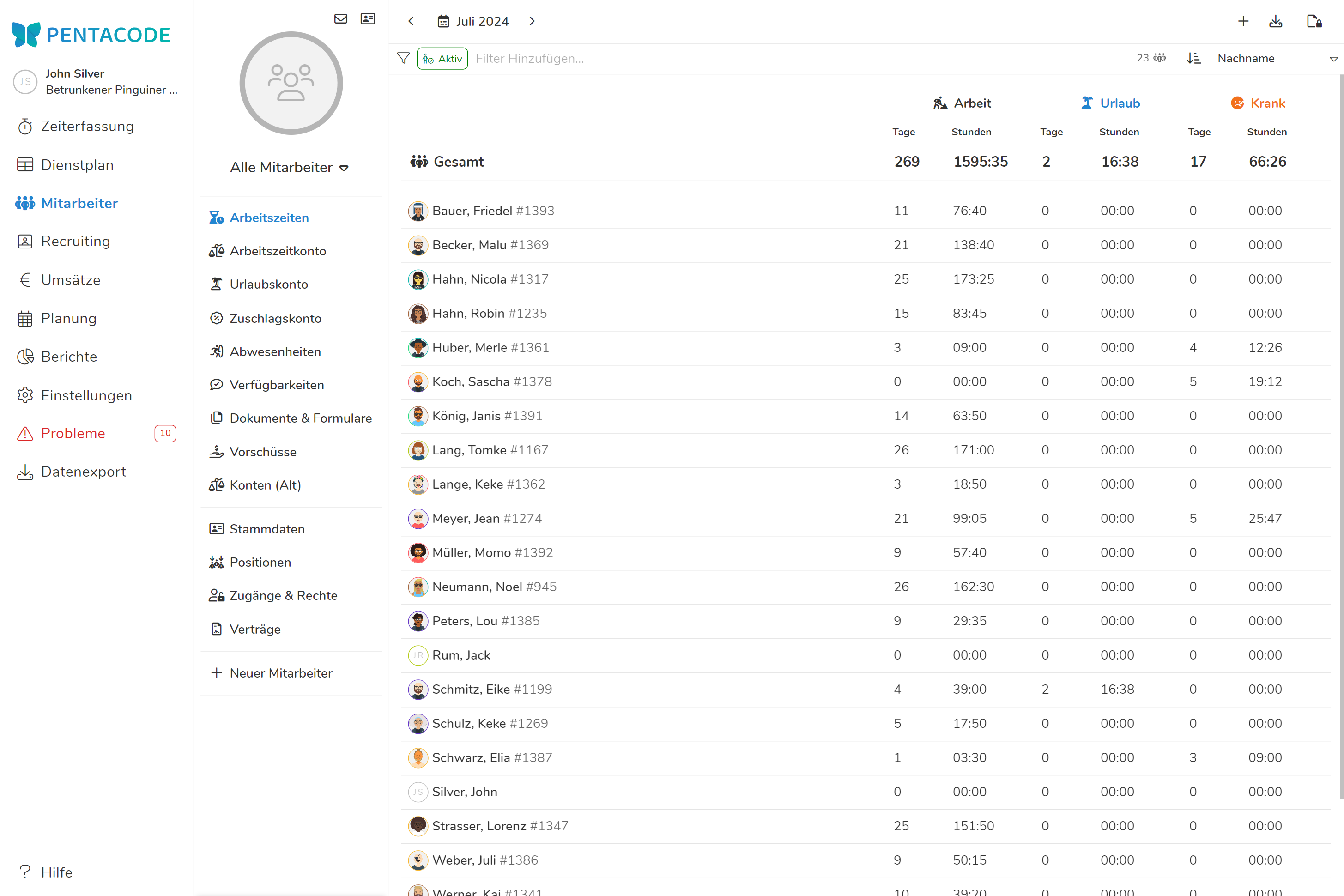Open Probleme with 10 badge
Screen dimensions: 1344x896
pos(73,433)
